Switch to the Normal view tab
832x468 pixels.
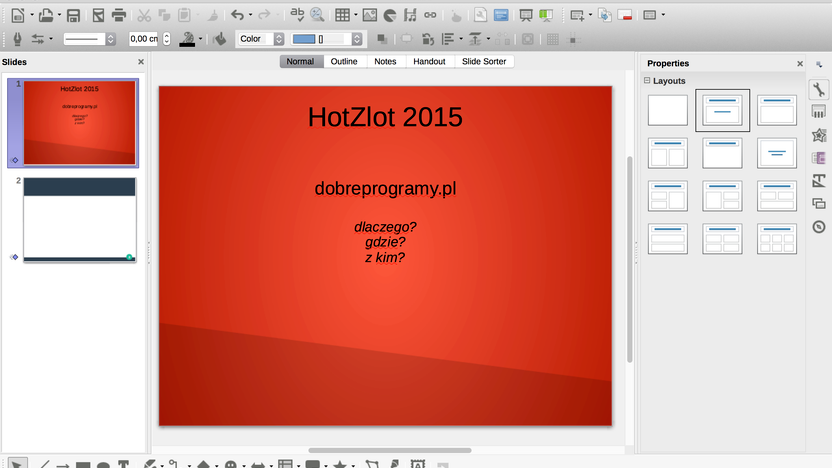(x=300, y=62)
